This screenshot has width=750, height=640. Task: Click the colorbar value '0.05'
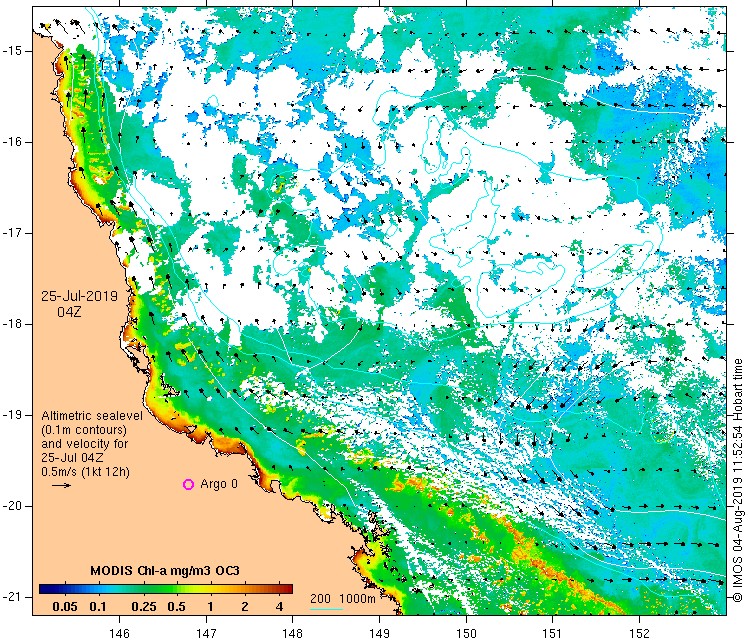point(65,607)
